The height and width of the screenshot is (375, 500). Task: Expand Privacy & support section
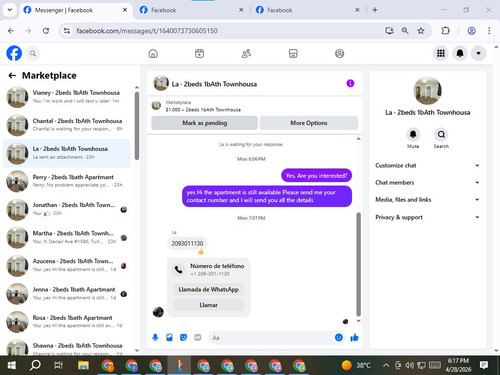pyautogui.click(x=427, y=217)
